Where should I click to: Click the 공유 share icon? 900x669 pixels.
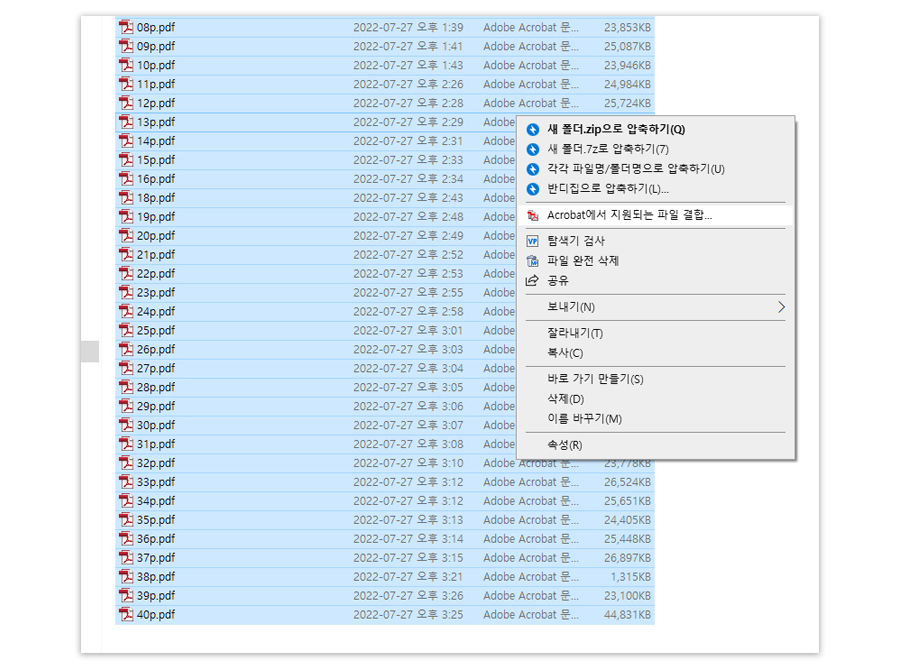pyautogui.click(x=533, y=281)
